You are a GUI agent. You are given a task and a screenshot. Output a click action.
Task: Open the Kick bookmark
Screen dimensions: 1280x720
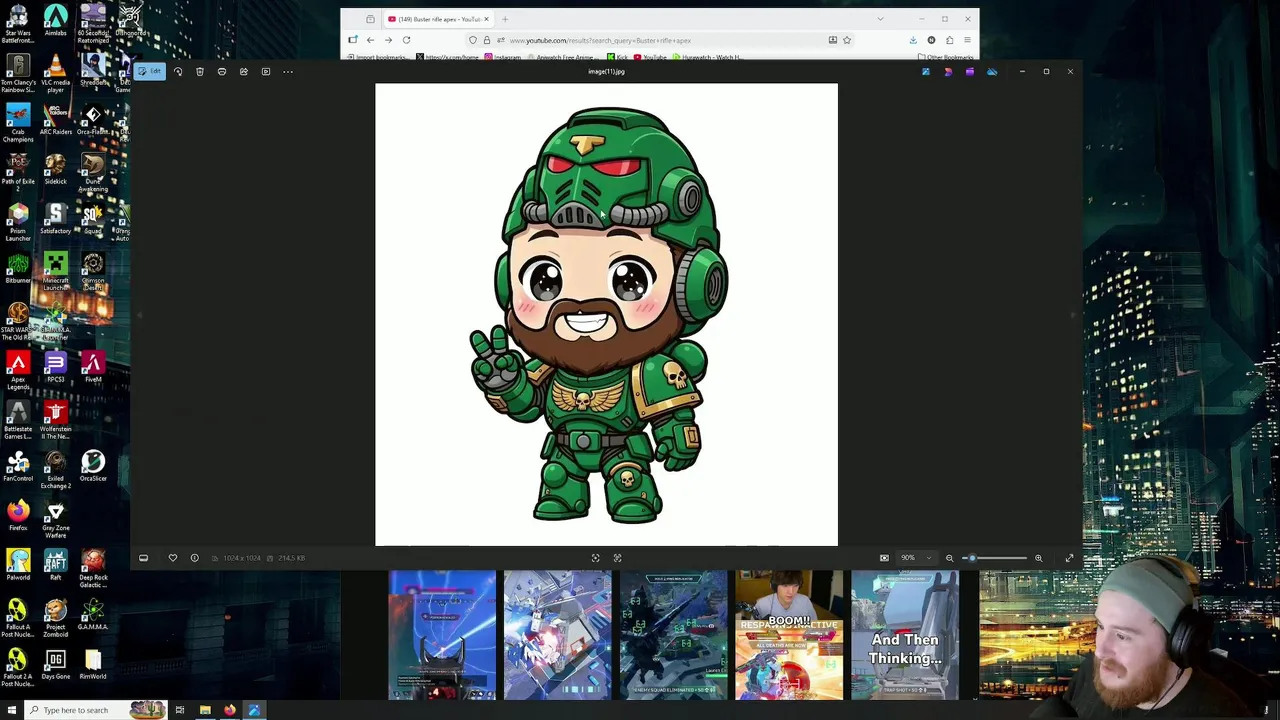click(x=617, y=57)
